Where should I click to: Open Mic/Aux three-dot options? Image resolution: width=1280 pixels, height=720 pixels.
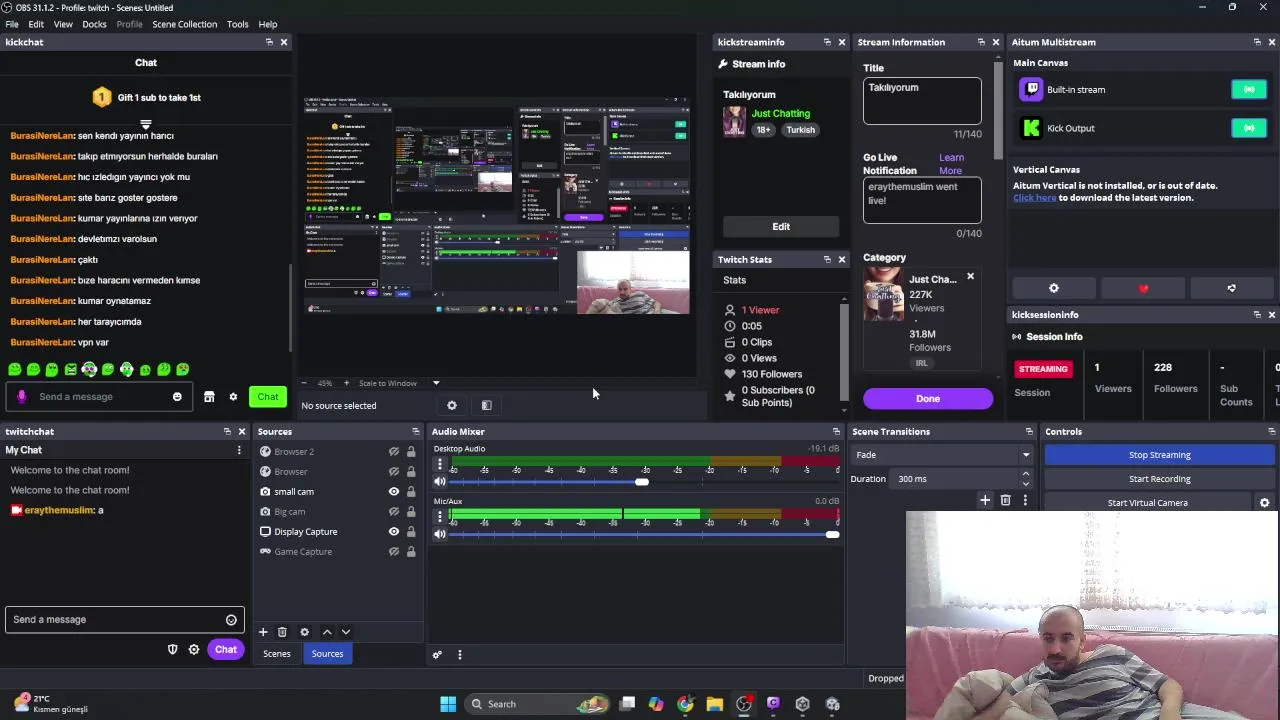coord(439,516)
